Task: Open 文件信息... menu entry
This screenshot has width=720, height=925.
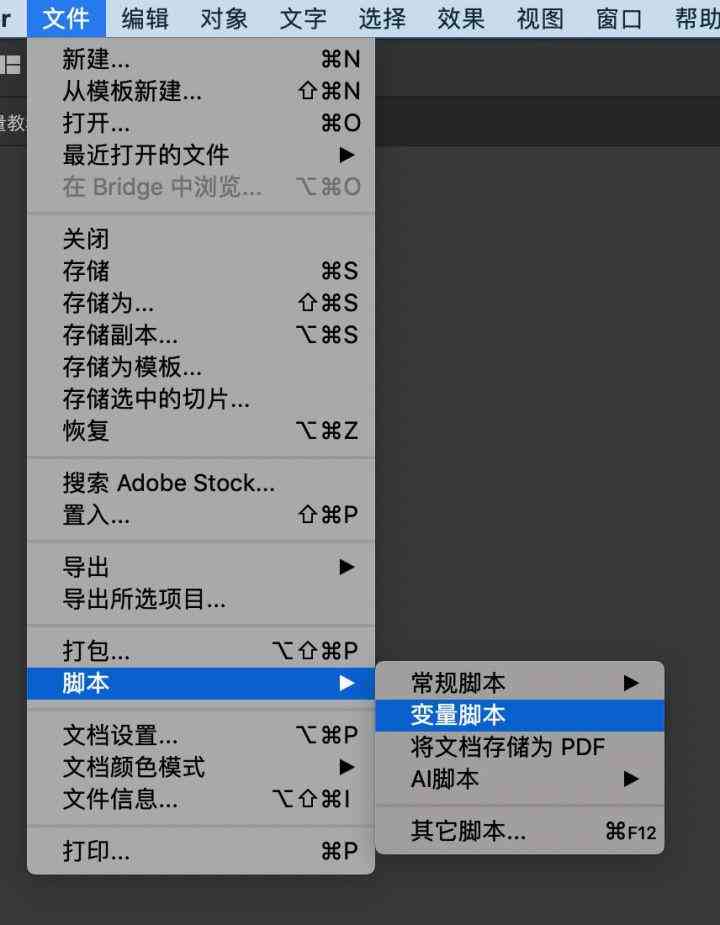Action: (x=201, y=799)
